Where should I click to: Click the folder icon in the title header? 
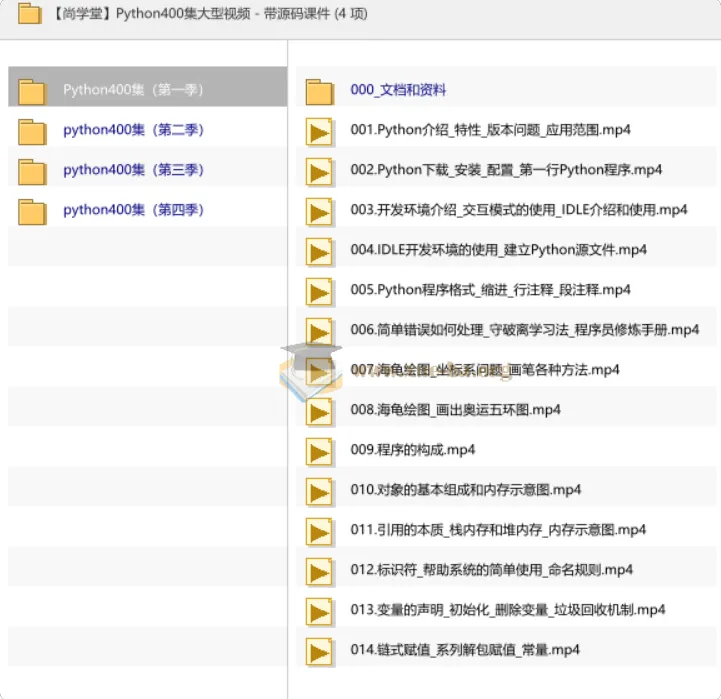point(30,13)
